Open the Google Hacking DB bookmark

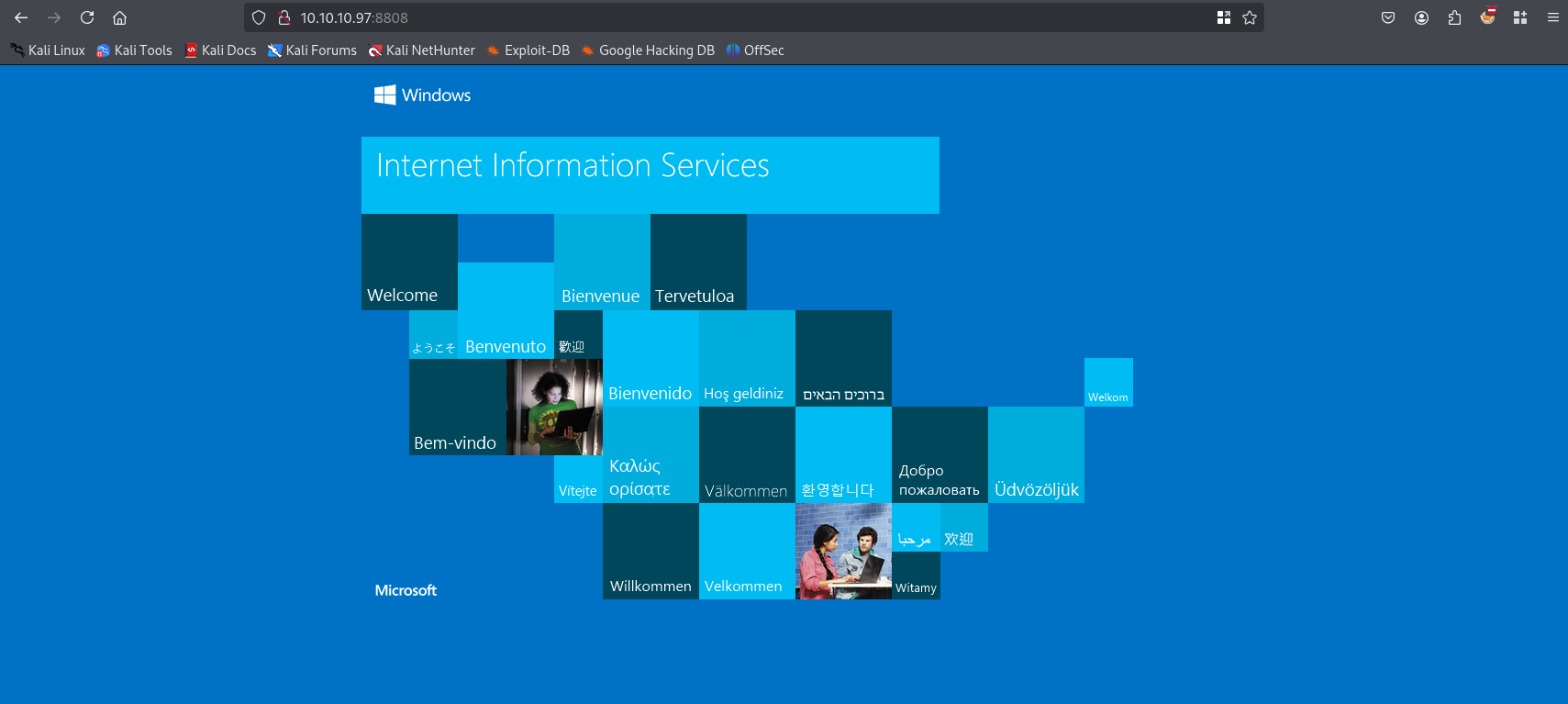pos(648,50)
